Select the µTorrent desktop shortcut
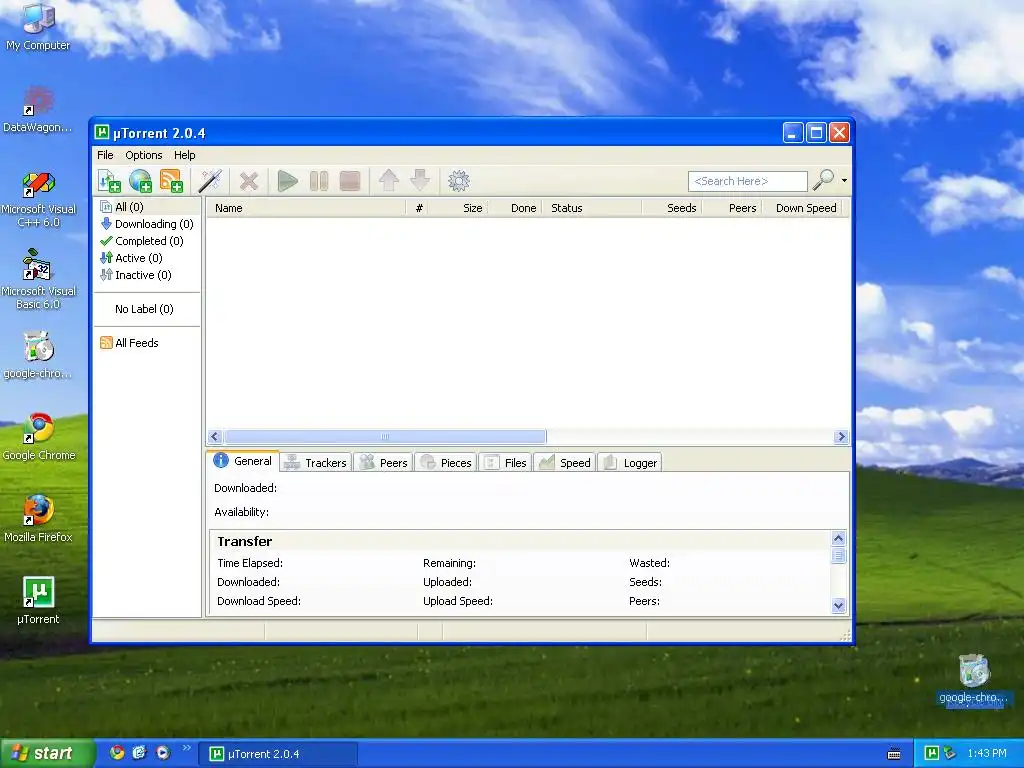Image resolution: width=1024 pixels, height=768 pixels. point(38,601)
